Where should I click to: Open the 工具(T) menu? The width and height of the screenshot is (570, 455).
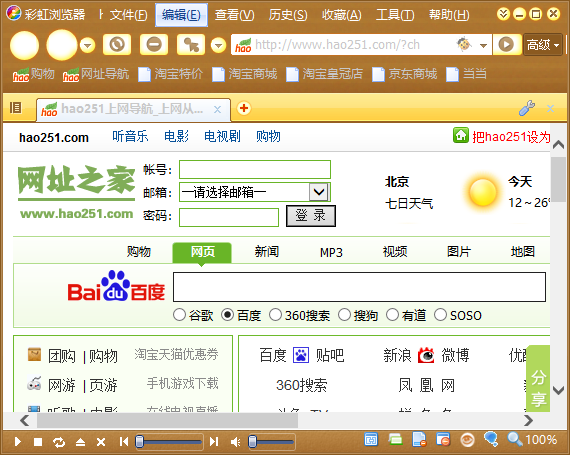[x=395, y=15]
